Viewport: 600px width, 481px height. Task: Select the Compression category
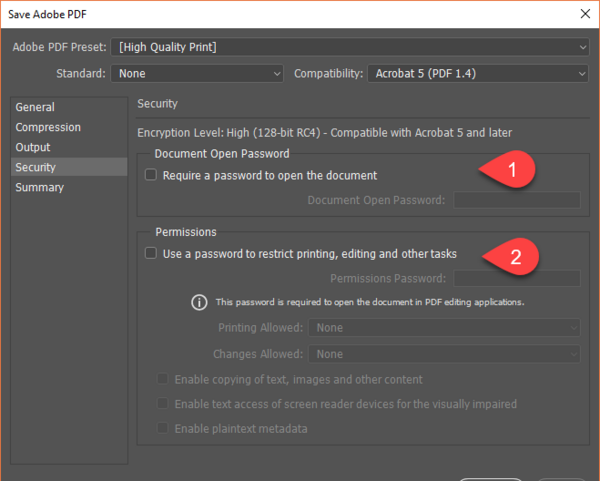[69, 127]
